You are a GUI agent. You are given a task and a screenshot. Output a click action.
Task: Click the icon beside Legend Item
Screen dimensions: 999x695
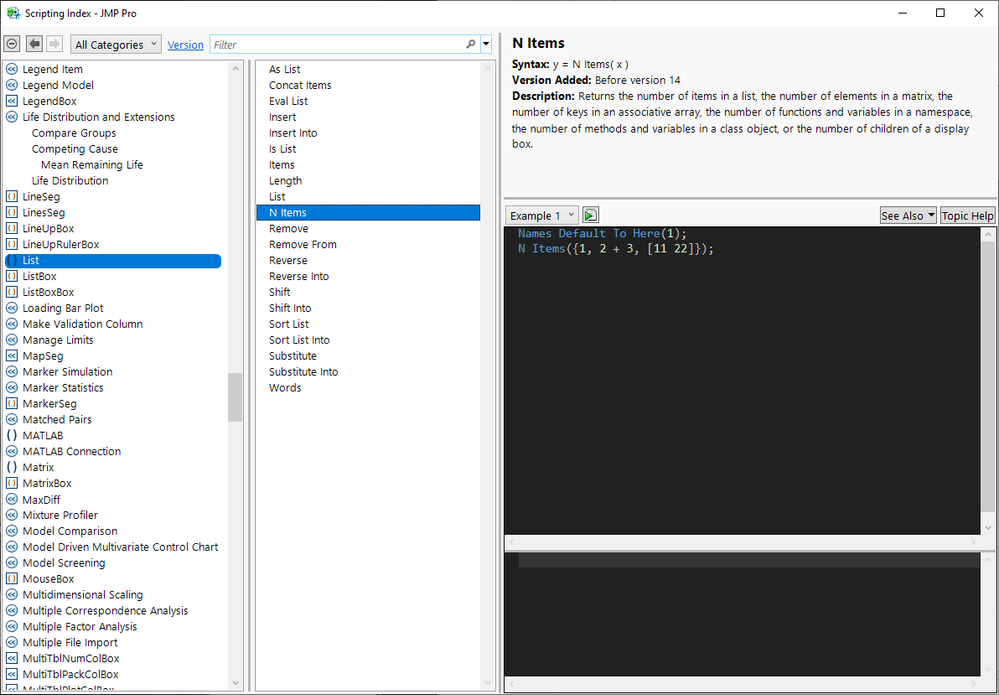[12, 70]
